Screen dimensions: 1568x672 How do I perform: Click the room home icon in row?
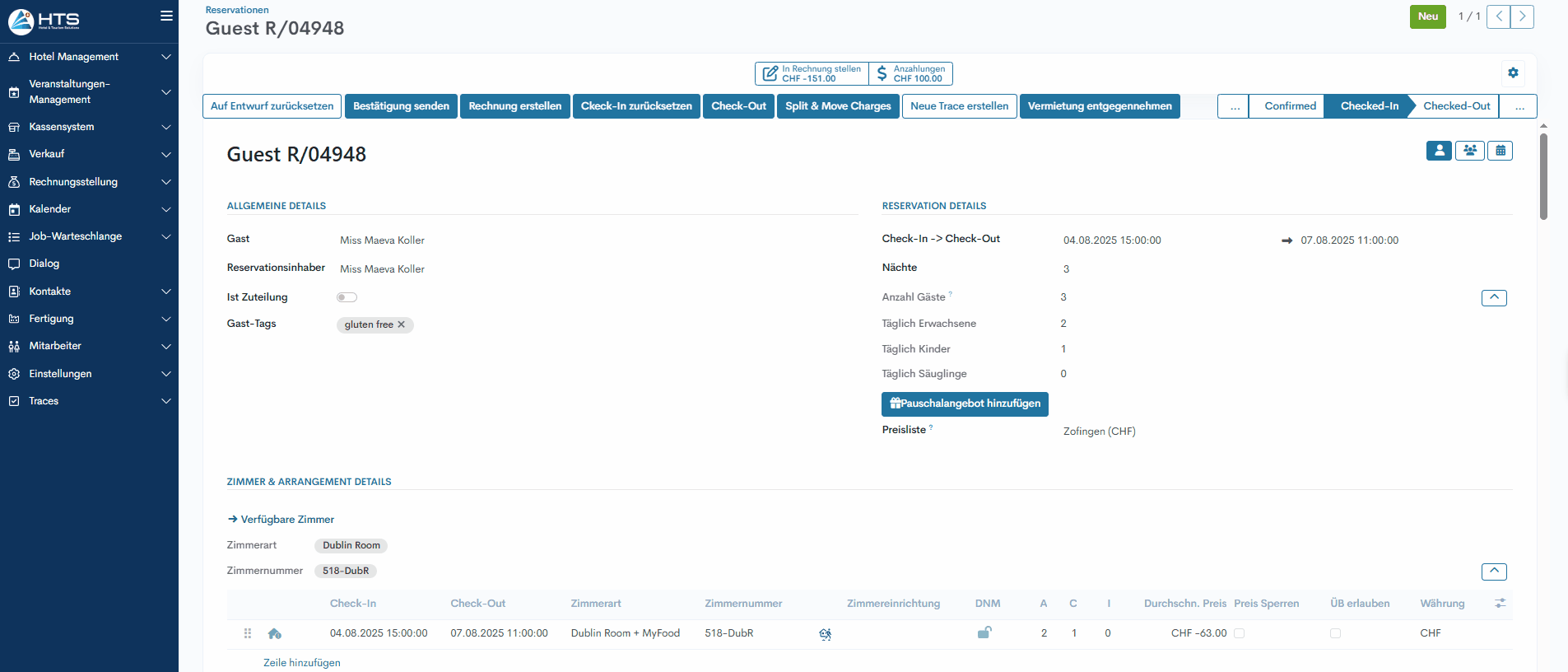pyautogui.click(x=275, y=633)
